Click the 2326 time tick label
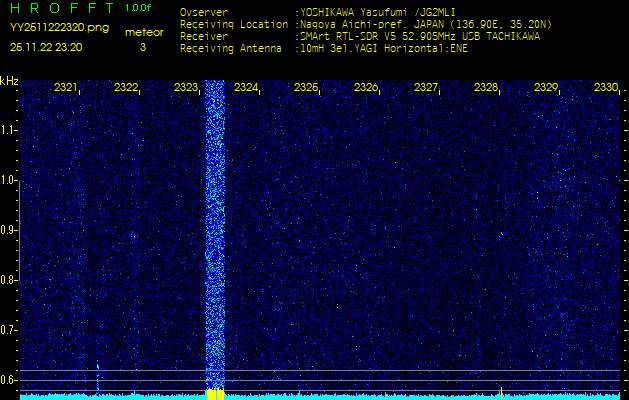The width and height of the screenshot is (629, 400). coord(366,88)
